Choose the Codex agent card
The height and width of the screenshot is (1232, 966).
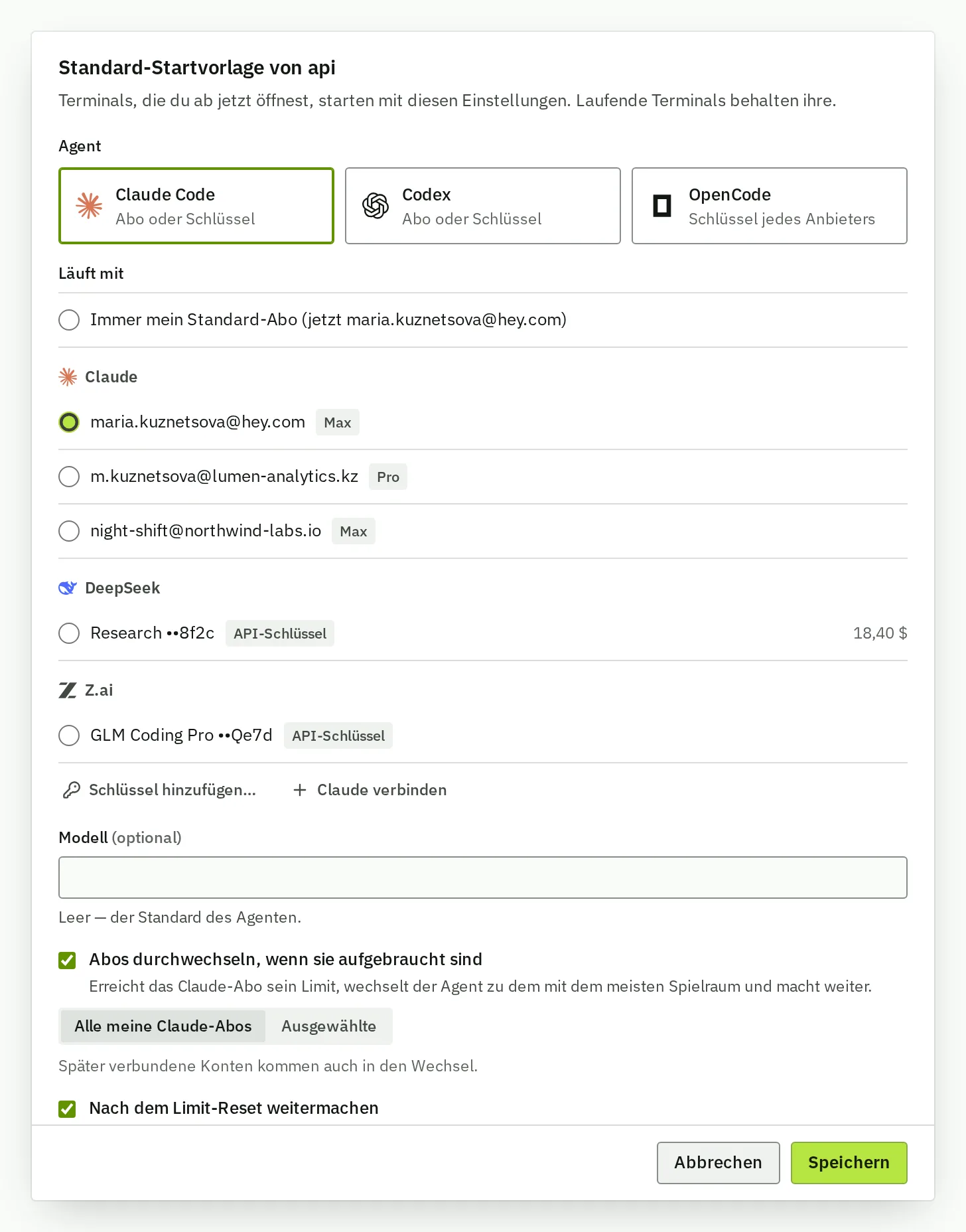point(483,206)
